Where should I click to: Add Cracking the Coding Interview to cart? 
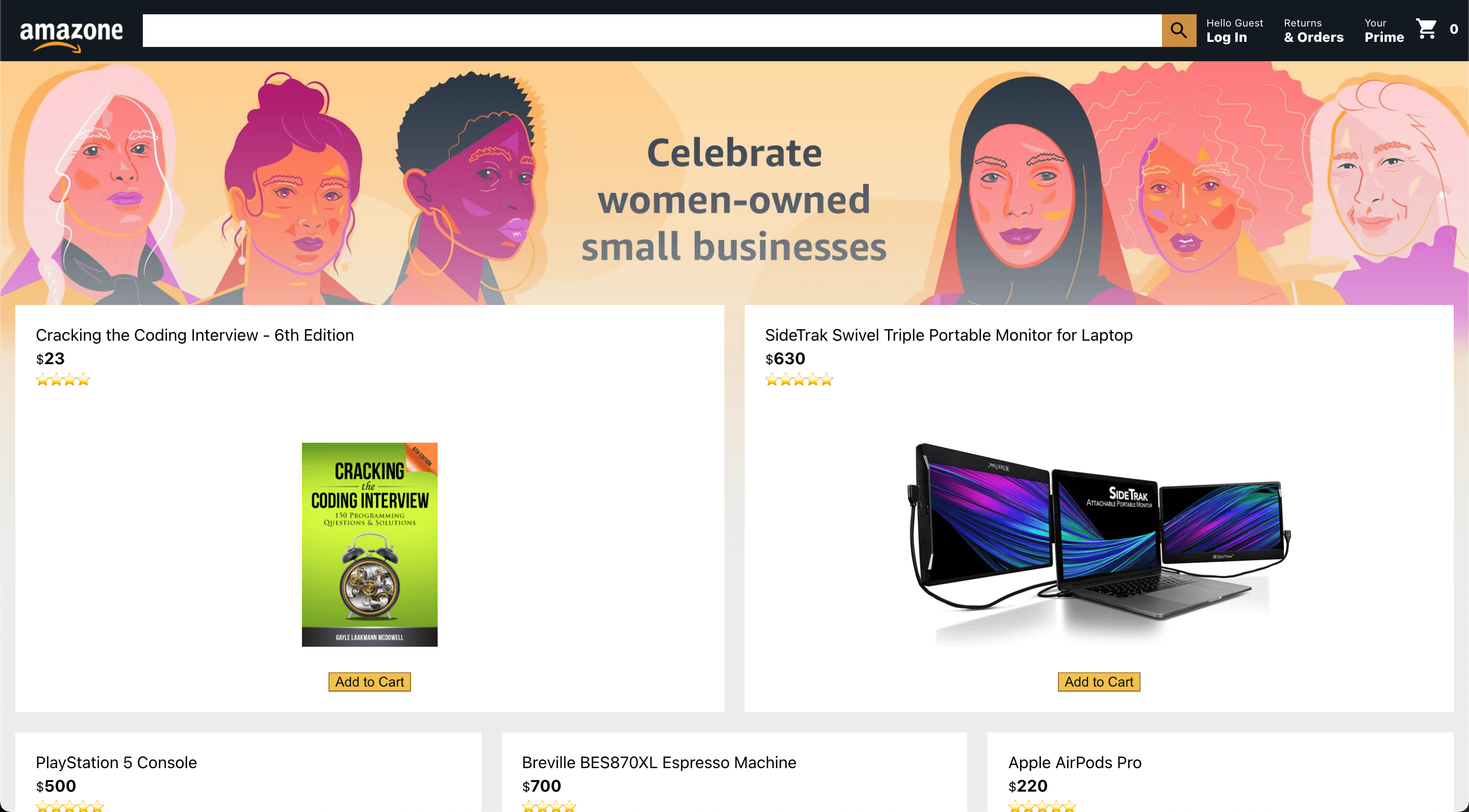pyautogui.click(x=369, y=681)
